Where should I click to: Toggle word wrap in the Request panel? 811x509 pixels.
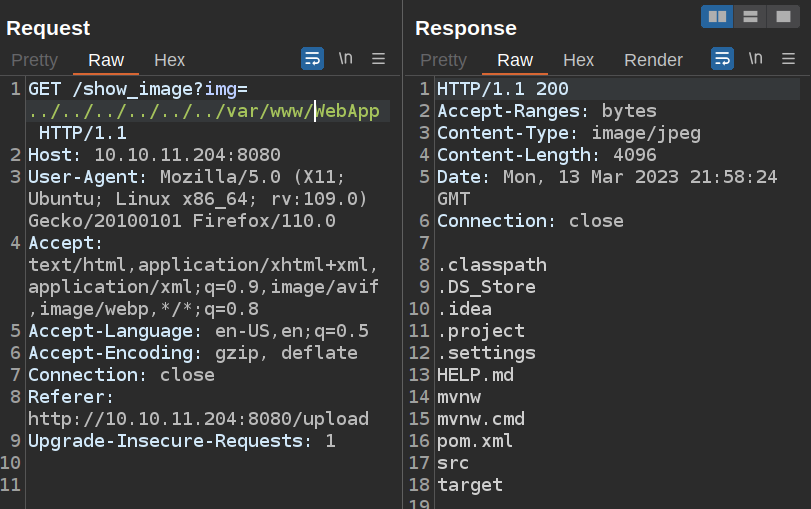click(312, 59)
